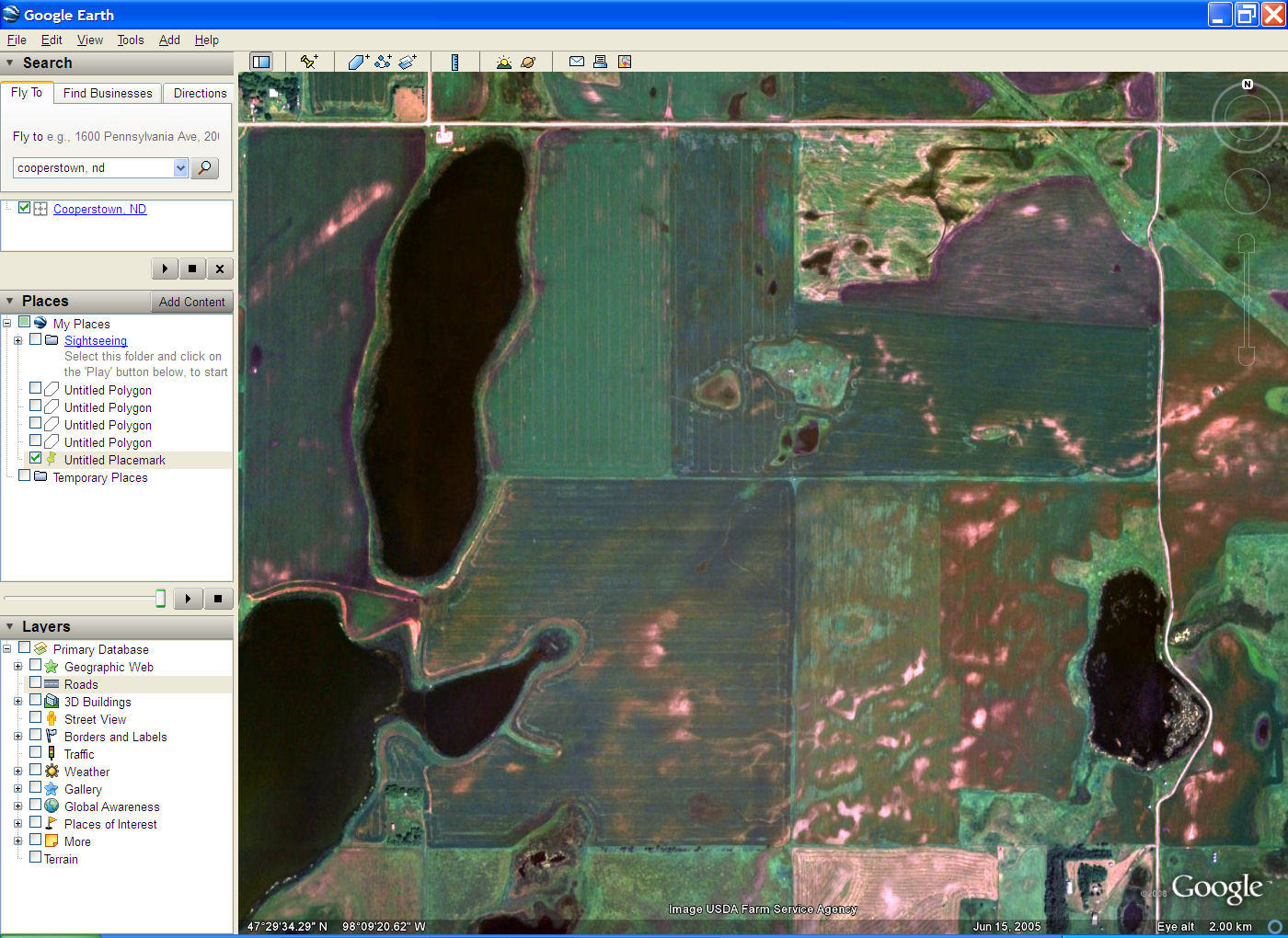Click the Gallery blue star icon
Image resolution: width=1288 pixels, height=938 pixels.
(52, 789)
